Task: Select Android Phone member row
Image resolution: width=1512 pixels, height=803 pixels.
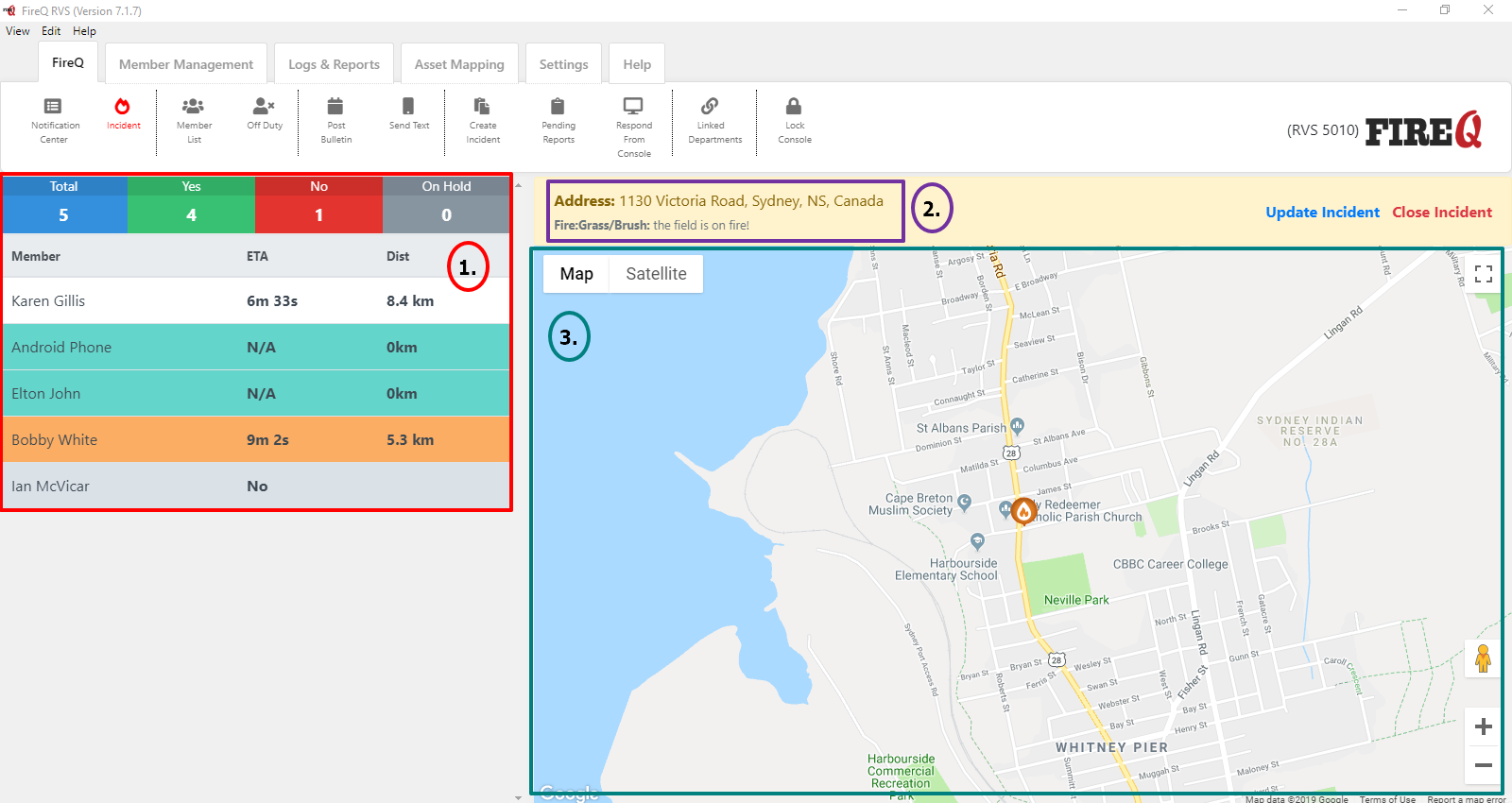Action: [256, 347]
